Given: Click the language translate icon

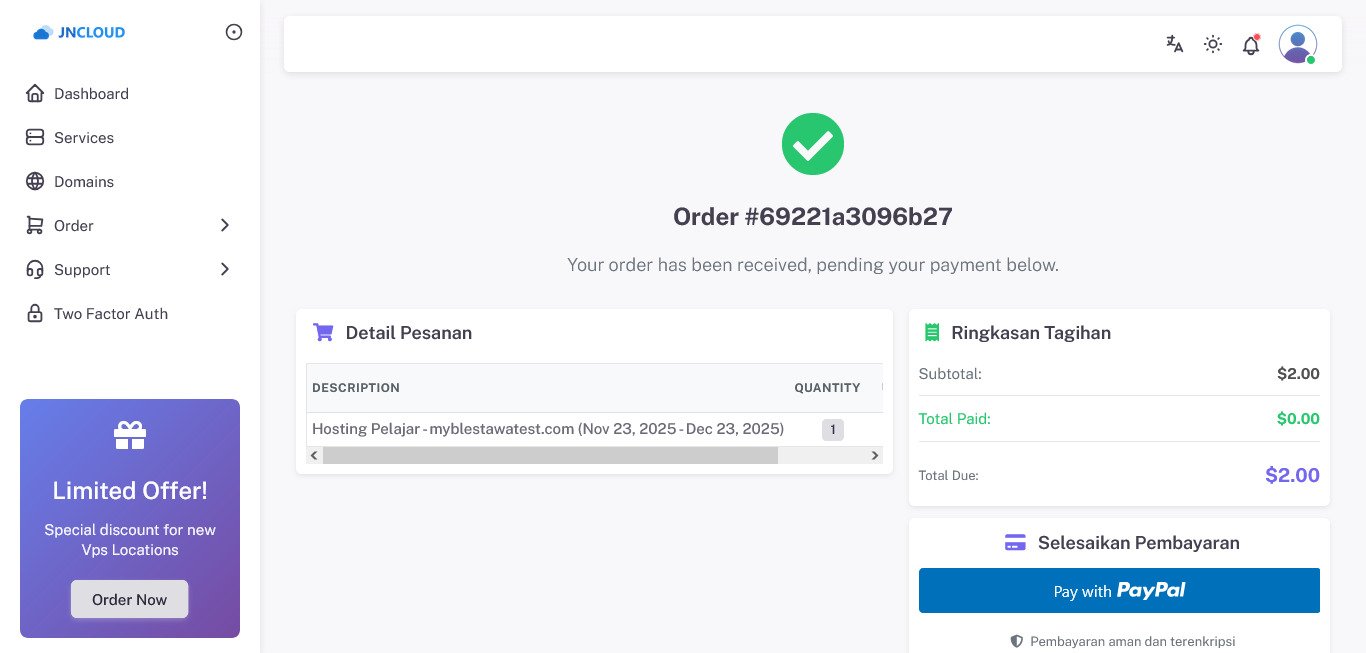Looking at the screenshot, I should tap(1175, 44).
